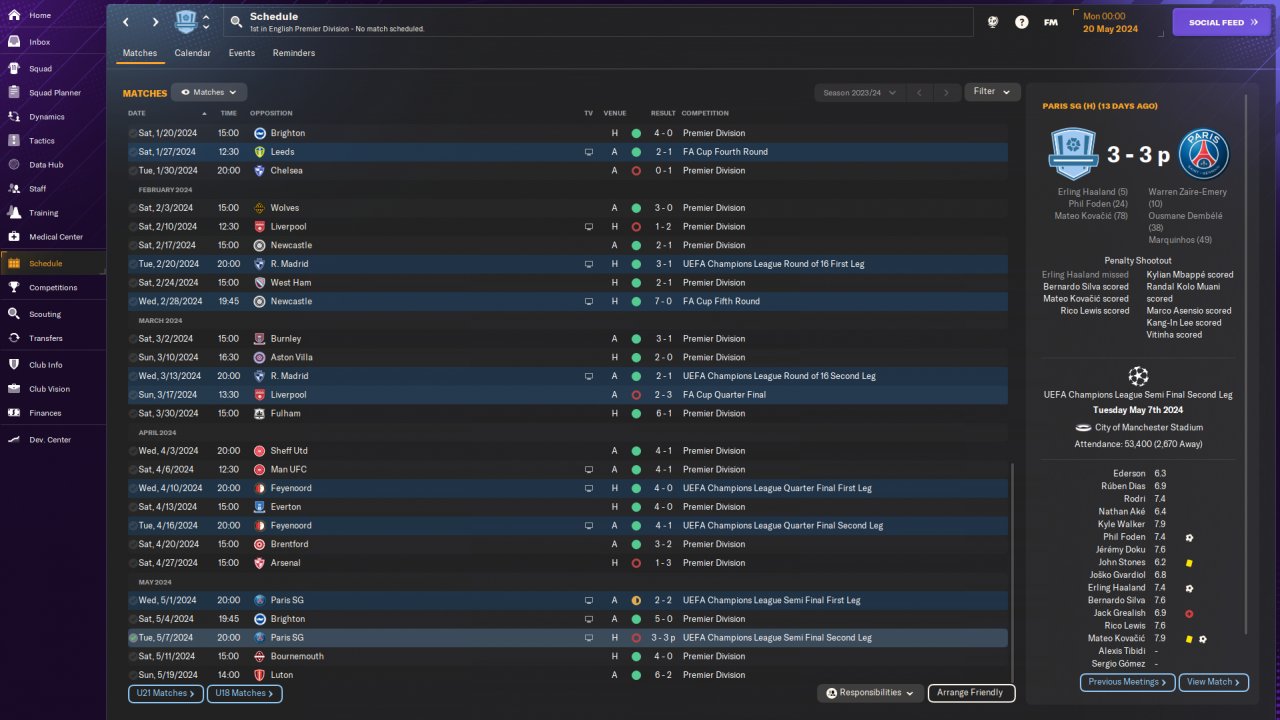Open U21 Matches
Screen dimensions: 1280x720
(x=166, y=693)
